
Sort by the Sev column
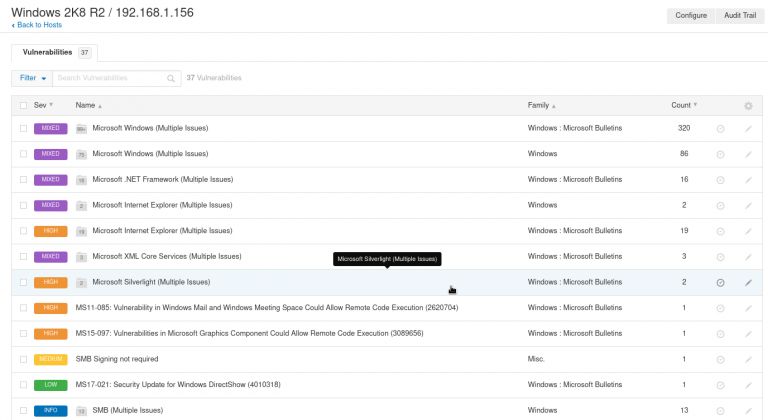pos(43,105)
